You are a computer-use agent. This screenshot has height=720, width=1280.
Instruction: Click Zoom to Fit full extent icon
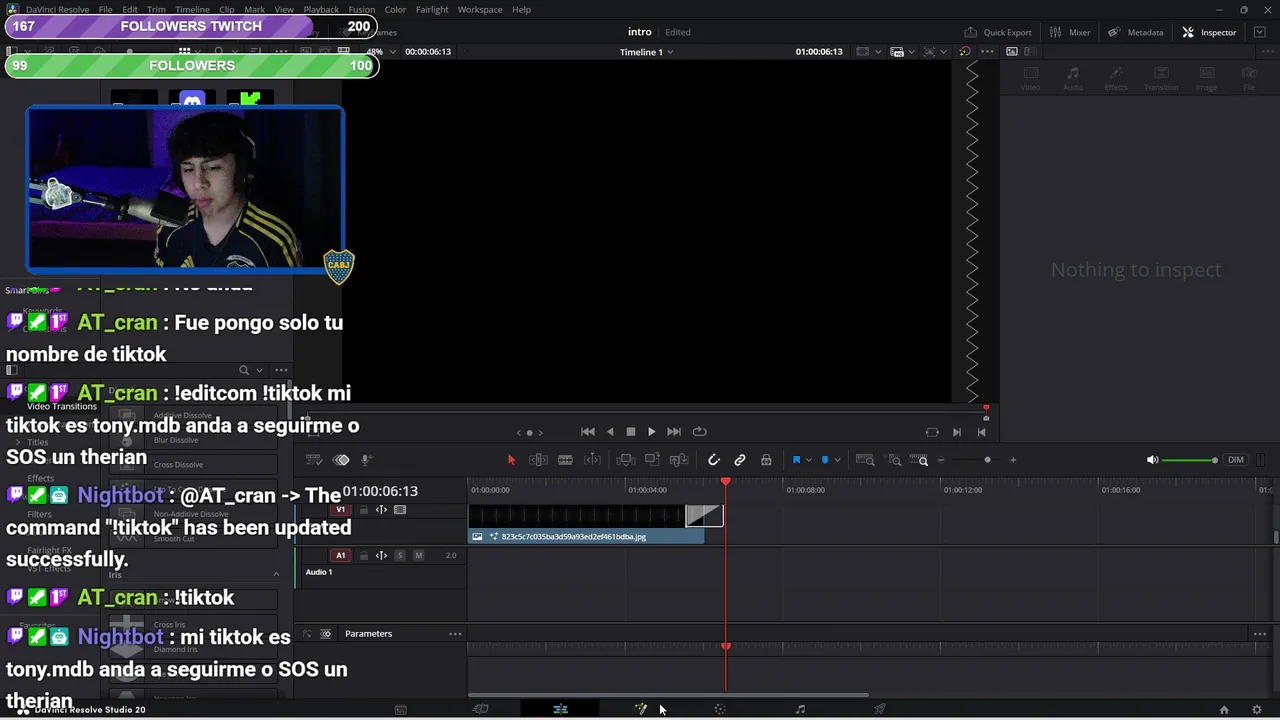click(866, 460)
